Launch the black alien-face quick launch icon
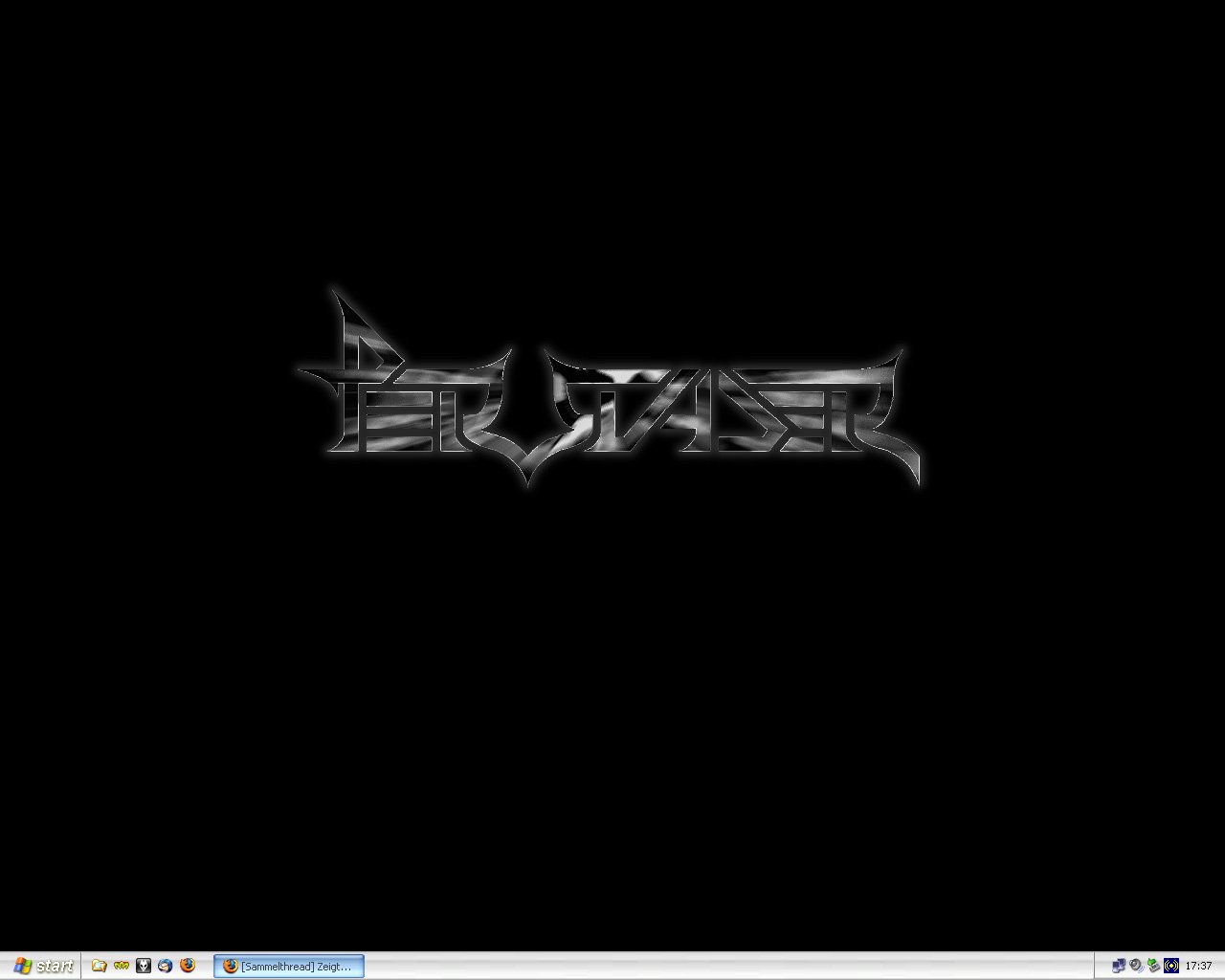Screen dimensions: 1225x980 [x=144, y=966]
